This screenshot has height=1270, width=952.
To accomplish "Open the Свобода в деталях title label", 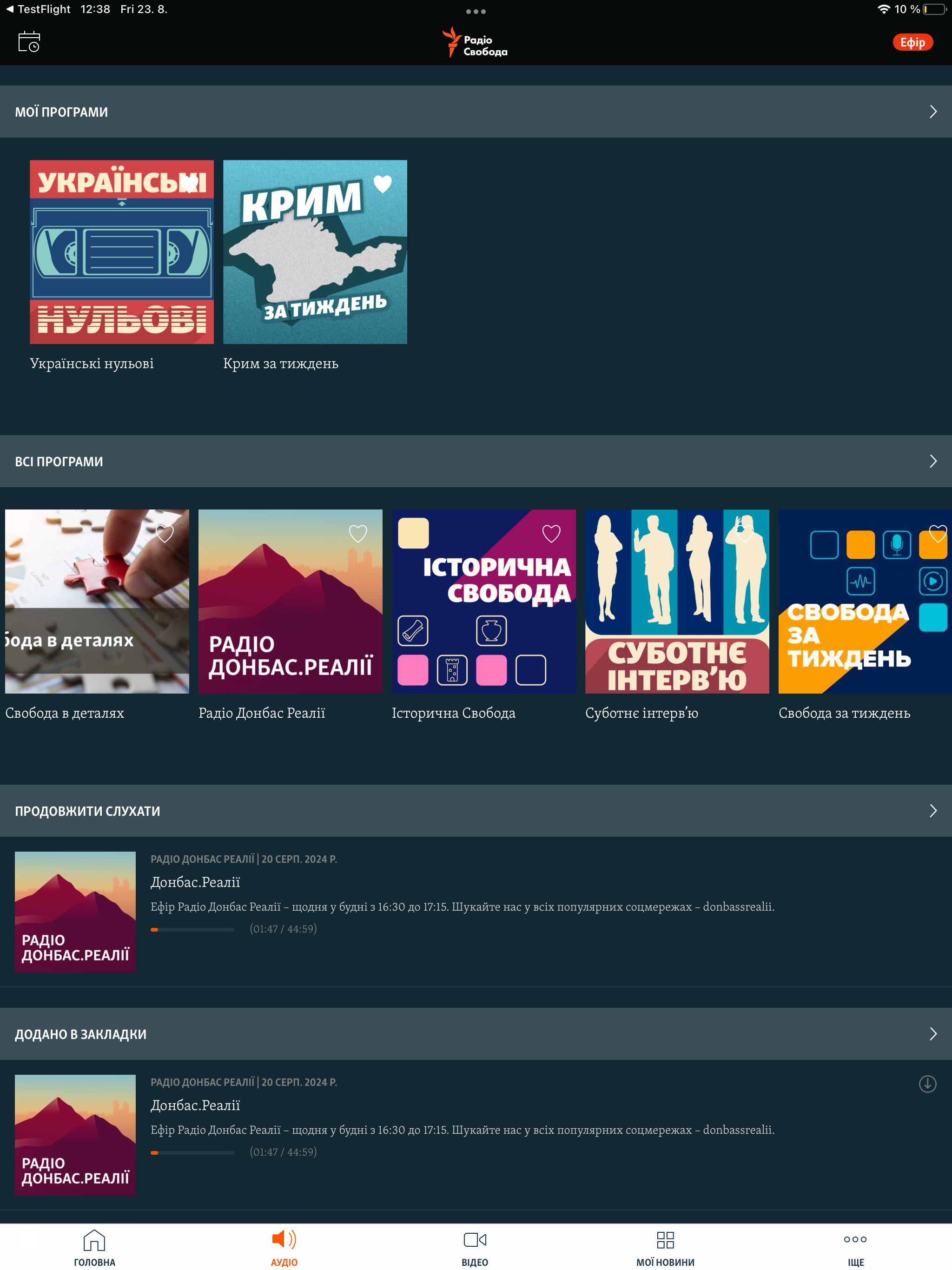I will (65, 713).
